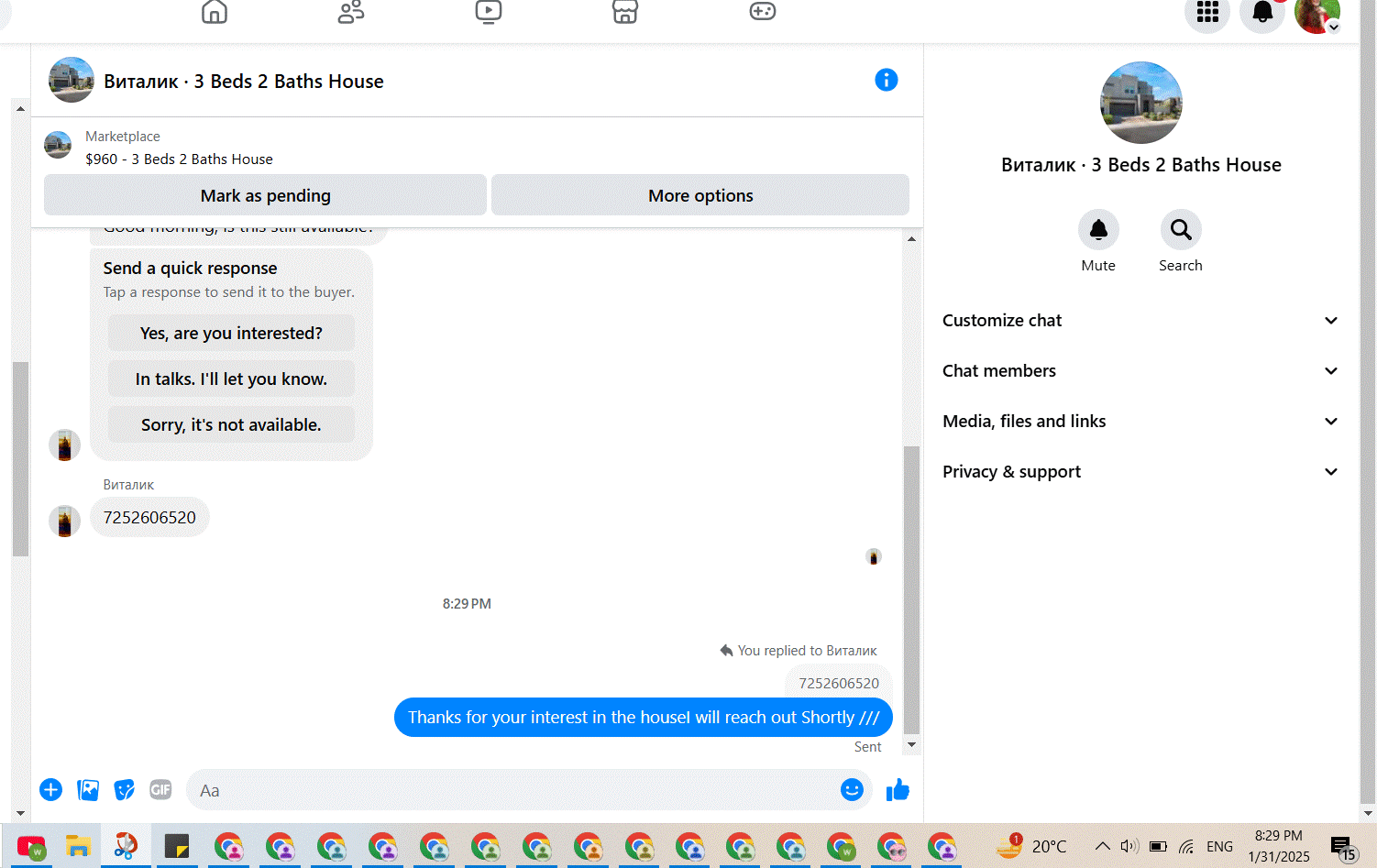Click Mark as pending button
The image size is (1377, 868).
point(265,195)
